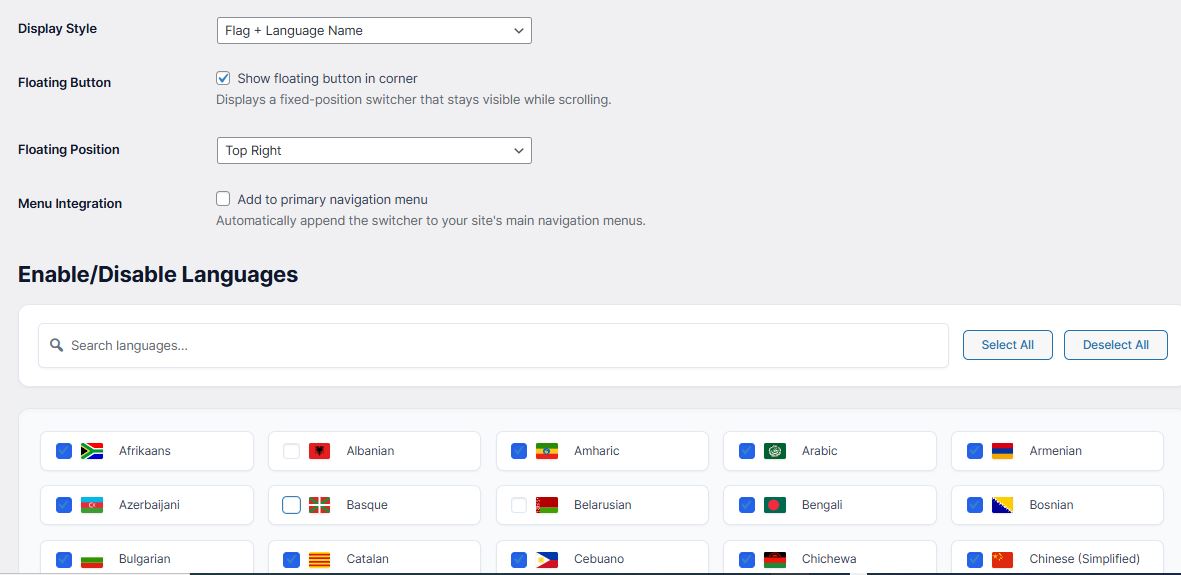Click the Azerbaijani language name

pos(149,505)
